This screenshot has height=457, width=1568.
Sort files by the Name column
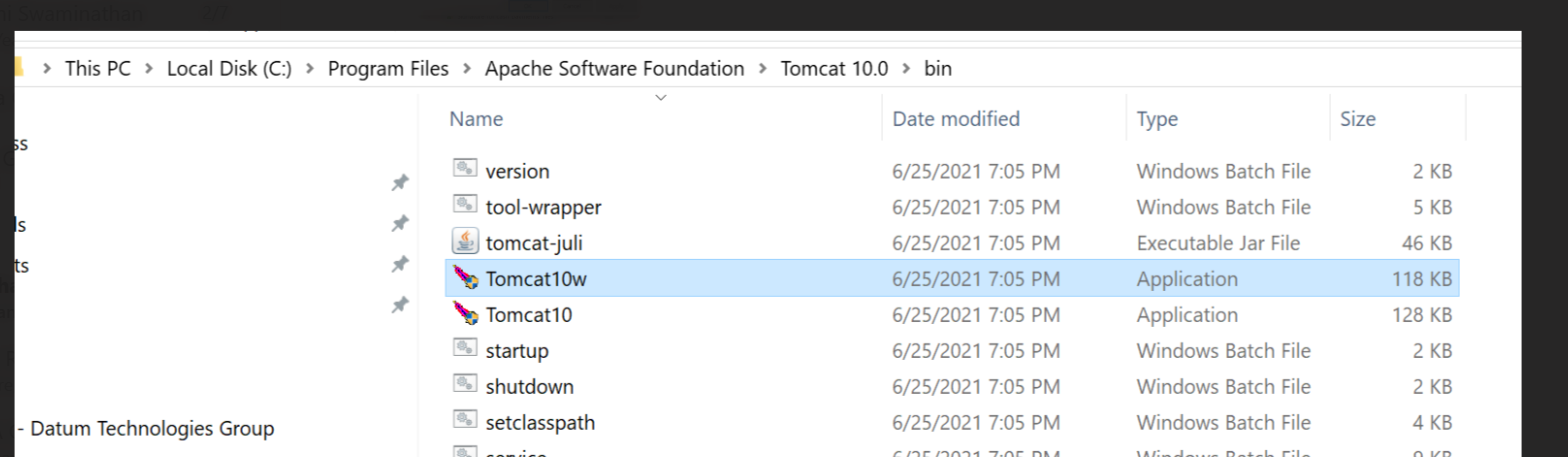[x=476, y=119]
